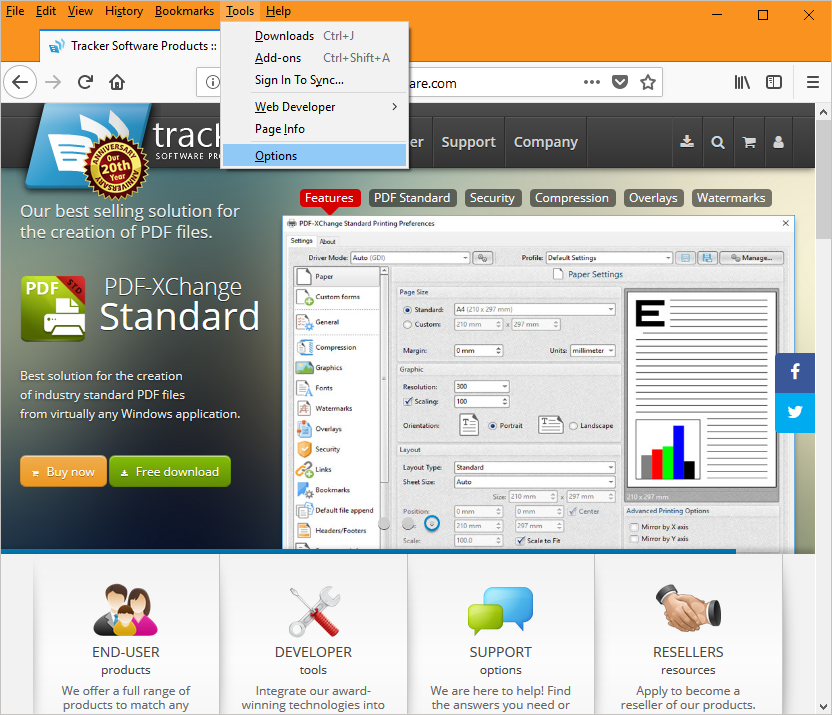Open the Security settings icon
The height and width of the screenshot is (715, 832).
(303, 448)
